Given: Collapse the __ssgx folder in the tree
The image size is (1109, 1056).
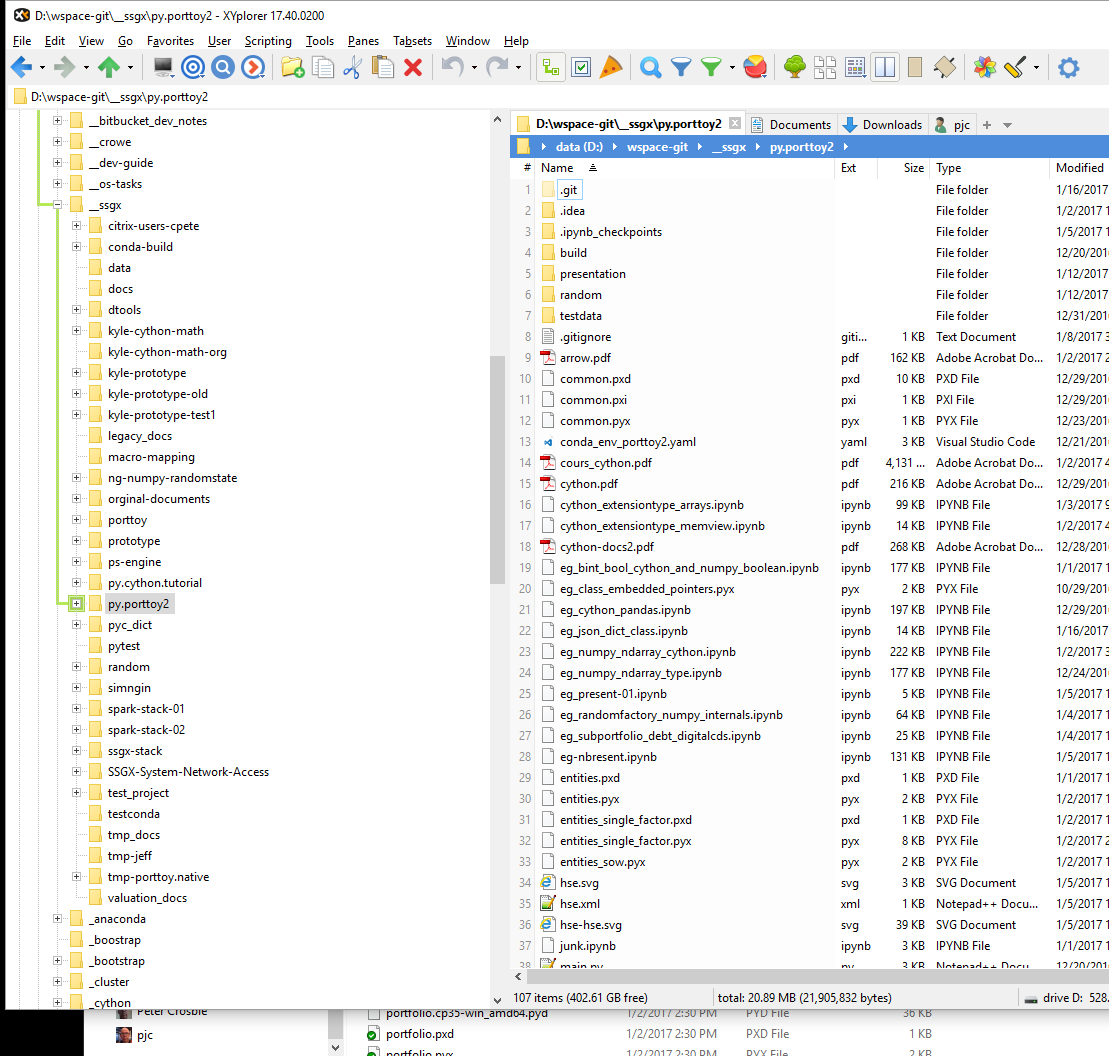Looking at the screenshot, I should click(57, 204).
